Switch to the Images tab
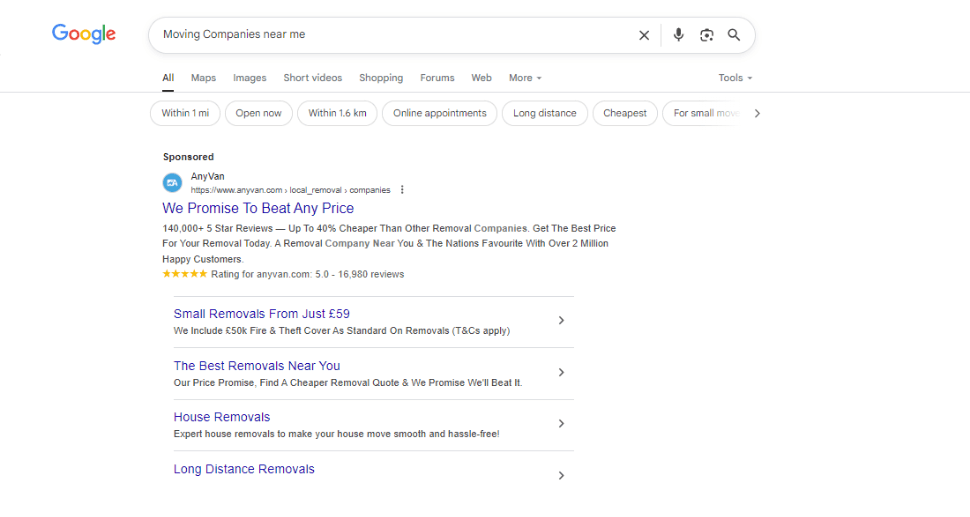Screen dimensions: 970x517 point(249,78)
